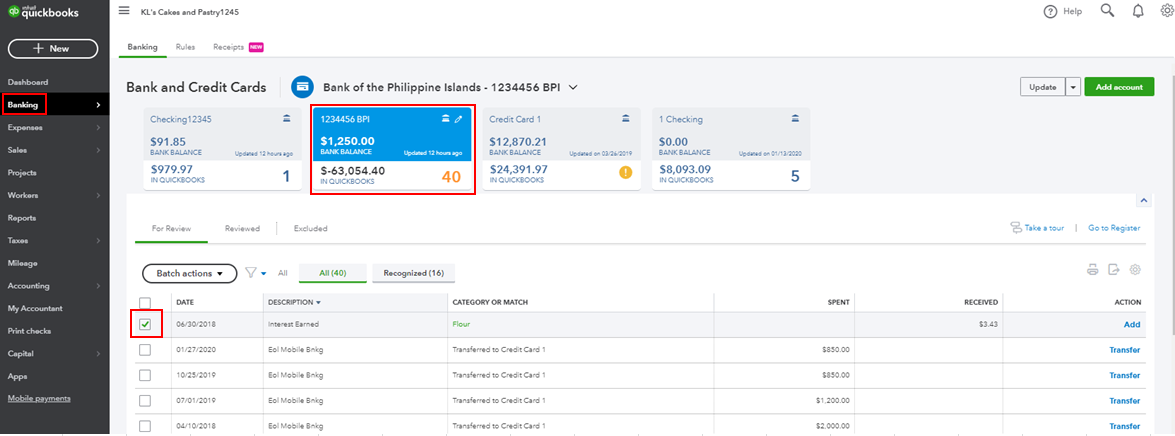Uncheck the Interest Earned row checkbox

click(x=145, y=324)
